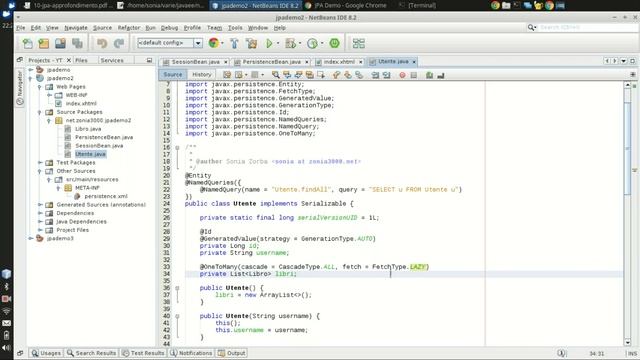Click the Comment code icon
The image size is (640, 360).
click(429, 75)
